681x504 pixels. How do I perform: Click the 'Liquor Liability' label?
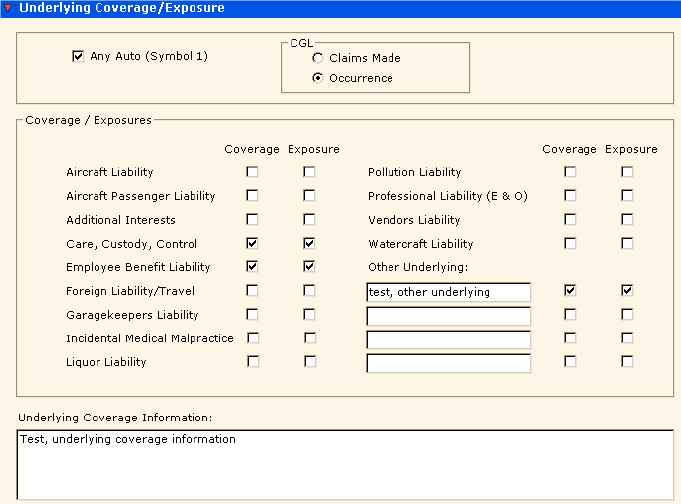tap(106, 362)
